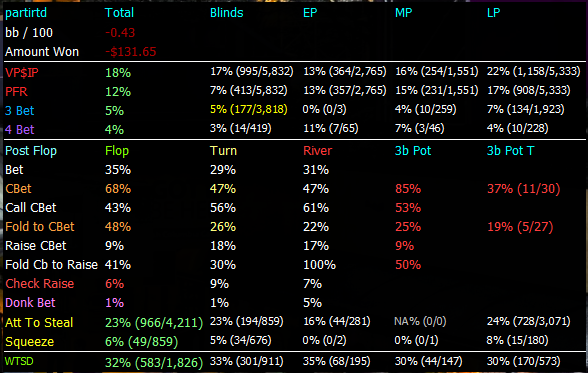This screenshot has width=588, height=373.
Task: Click the 3b Pot Fold Cb to Raise 50%
Action: [408, 265]
